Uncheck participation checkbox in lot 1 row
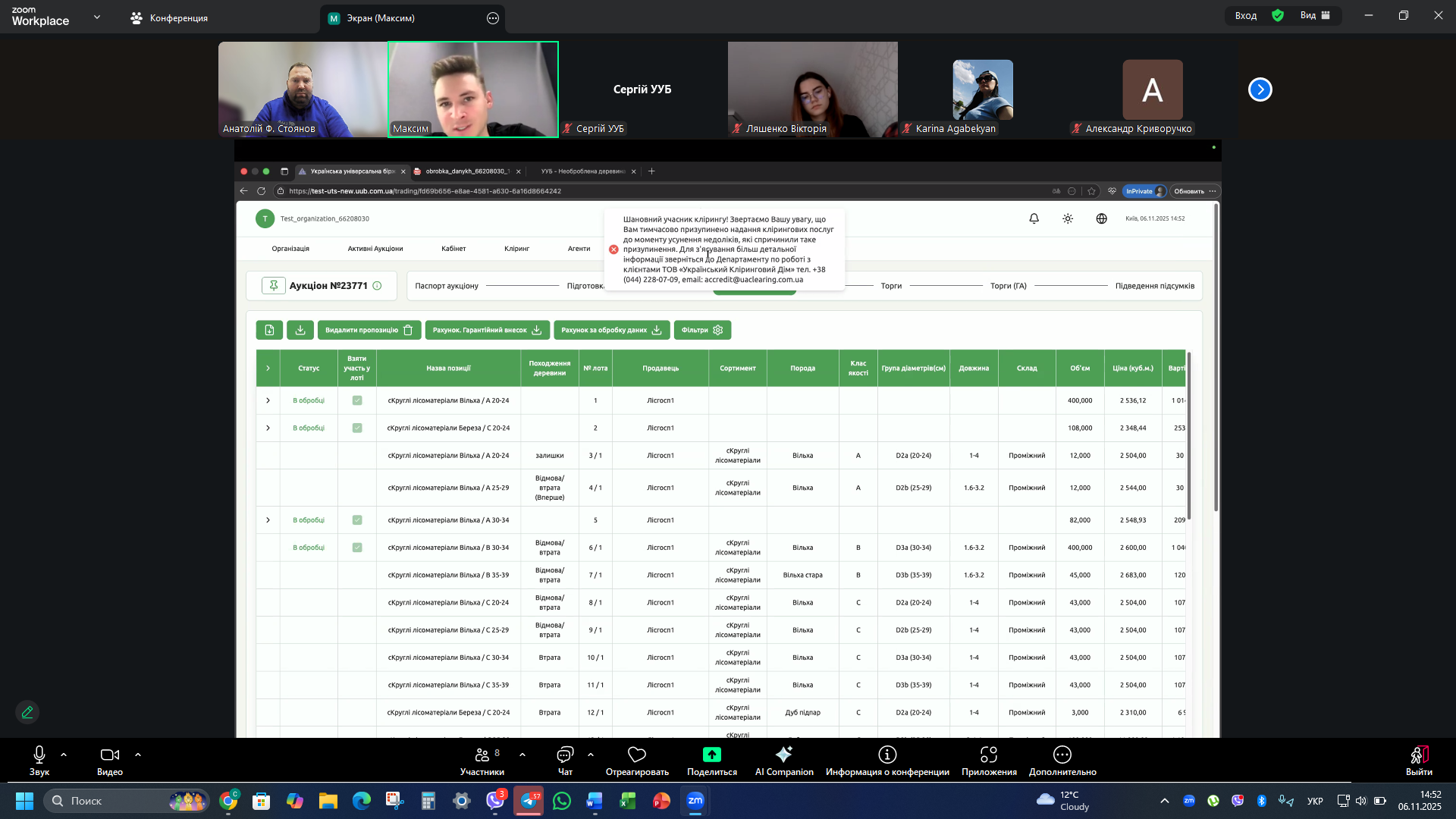The width and height of the screenshot is (1456, 819). [x=357, y=400]
